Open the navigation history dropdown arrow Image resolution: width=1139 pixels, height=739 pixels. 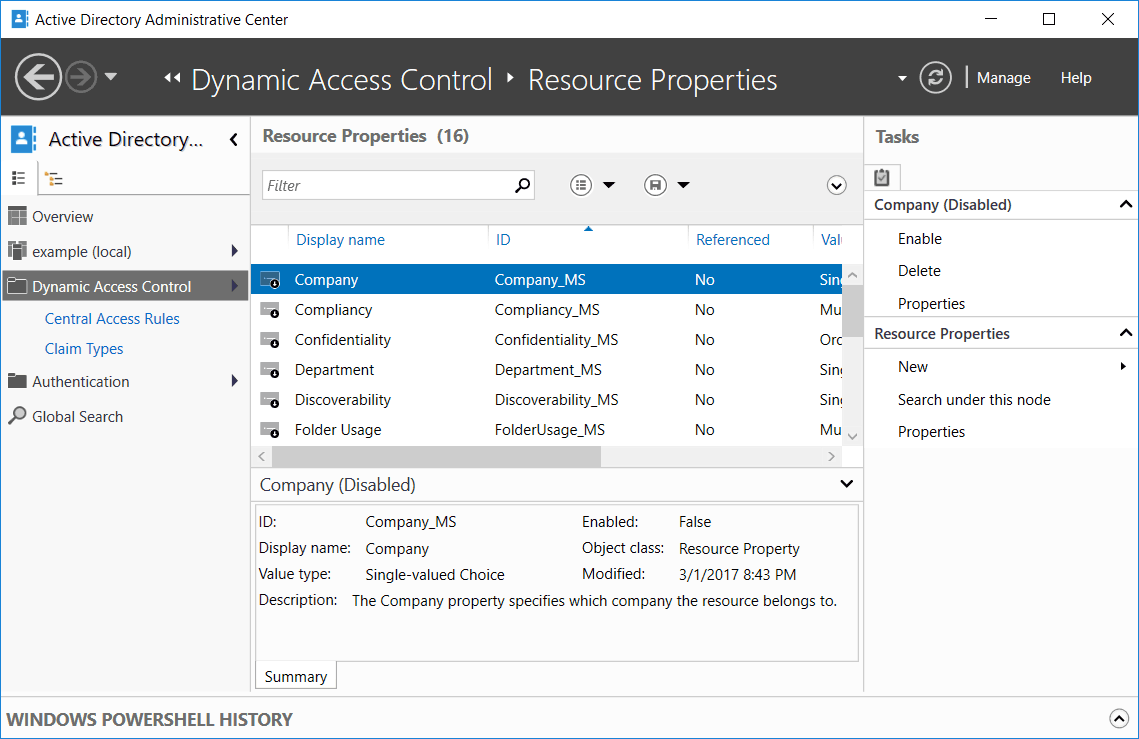[x=110, y=76]
